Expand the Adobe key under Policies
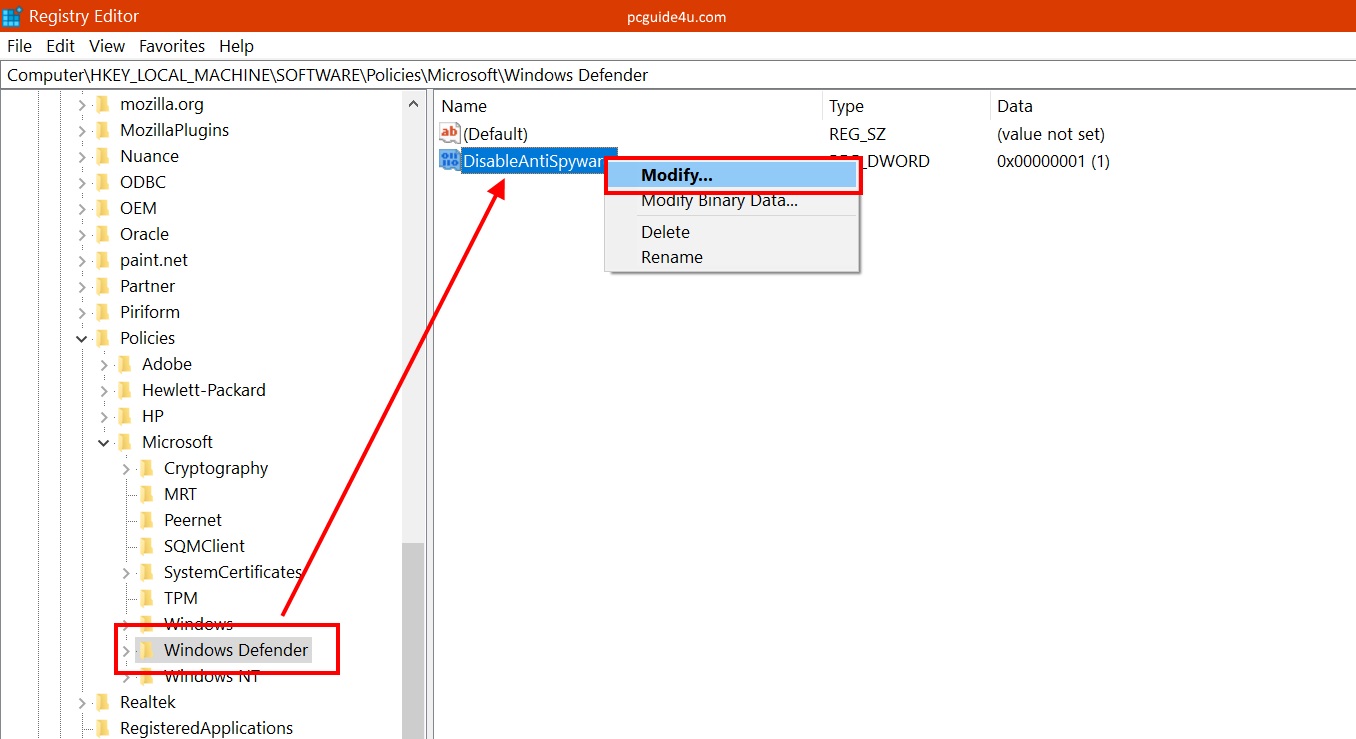 (x=104, y=365)
